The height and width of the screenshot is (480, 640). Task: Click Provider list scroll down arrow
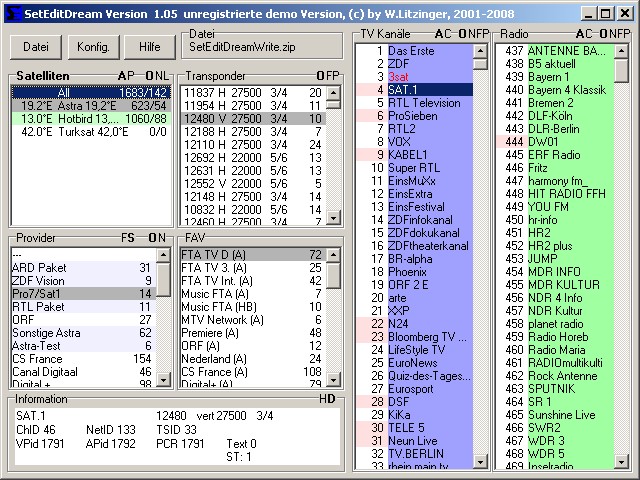[164, 380]
